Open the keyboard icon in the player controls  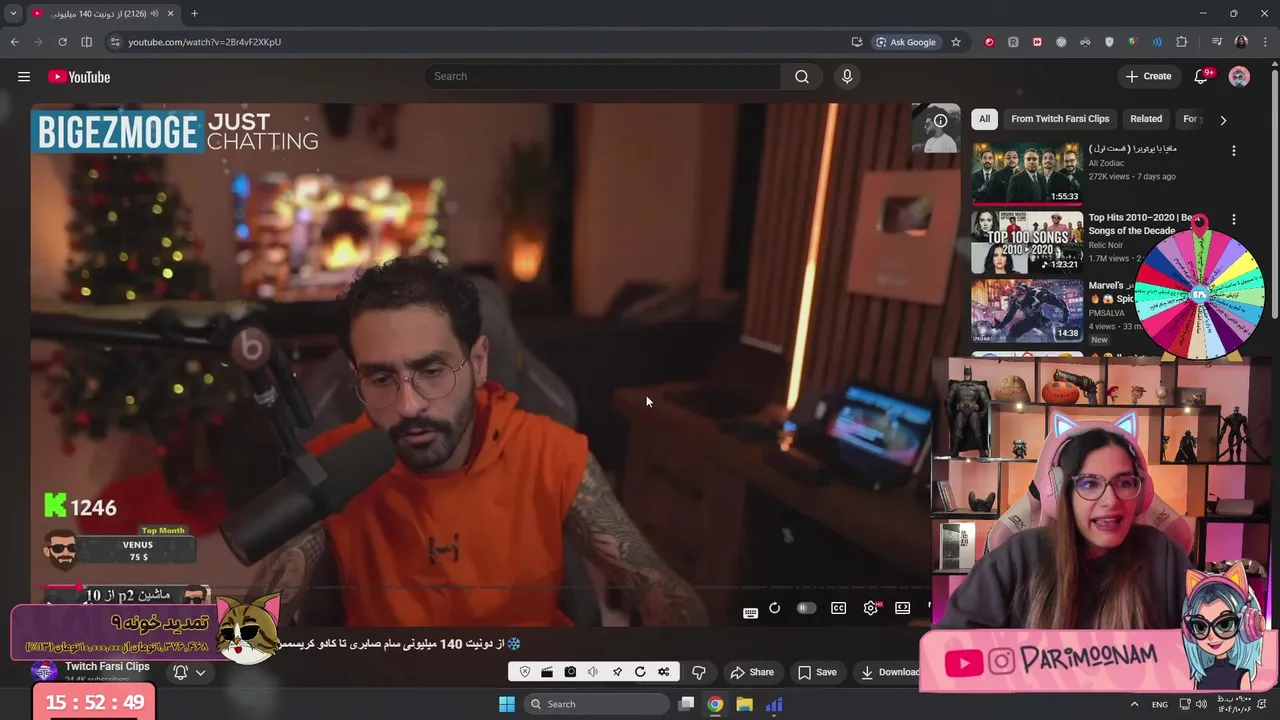[750, 612]
